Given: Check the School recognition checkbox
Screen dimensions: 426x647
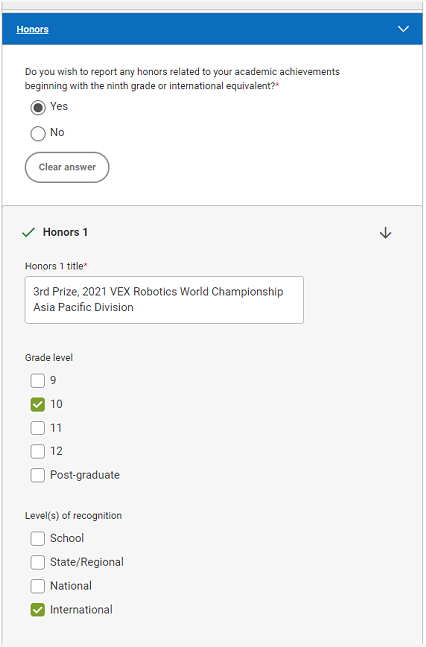Looking at the screenshot, I should [x=38, y=538].
